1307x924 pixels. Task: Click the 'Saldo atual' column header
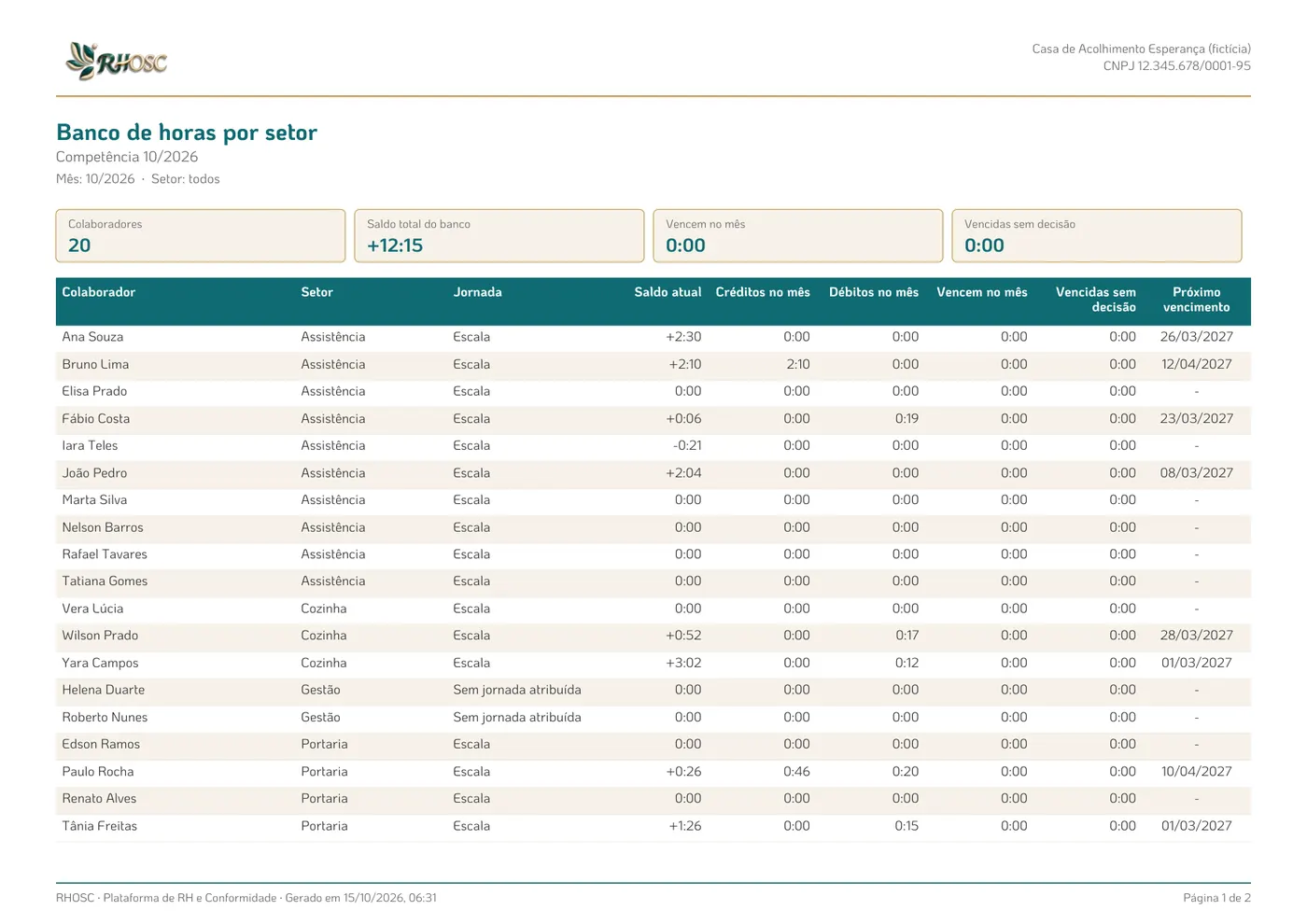pos(668,292)
